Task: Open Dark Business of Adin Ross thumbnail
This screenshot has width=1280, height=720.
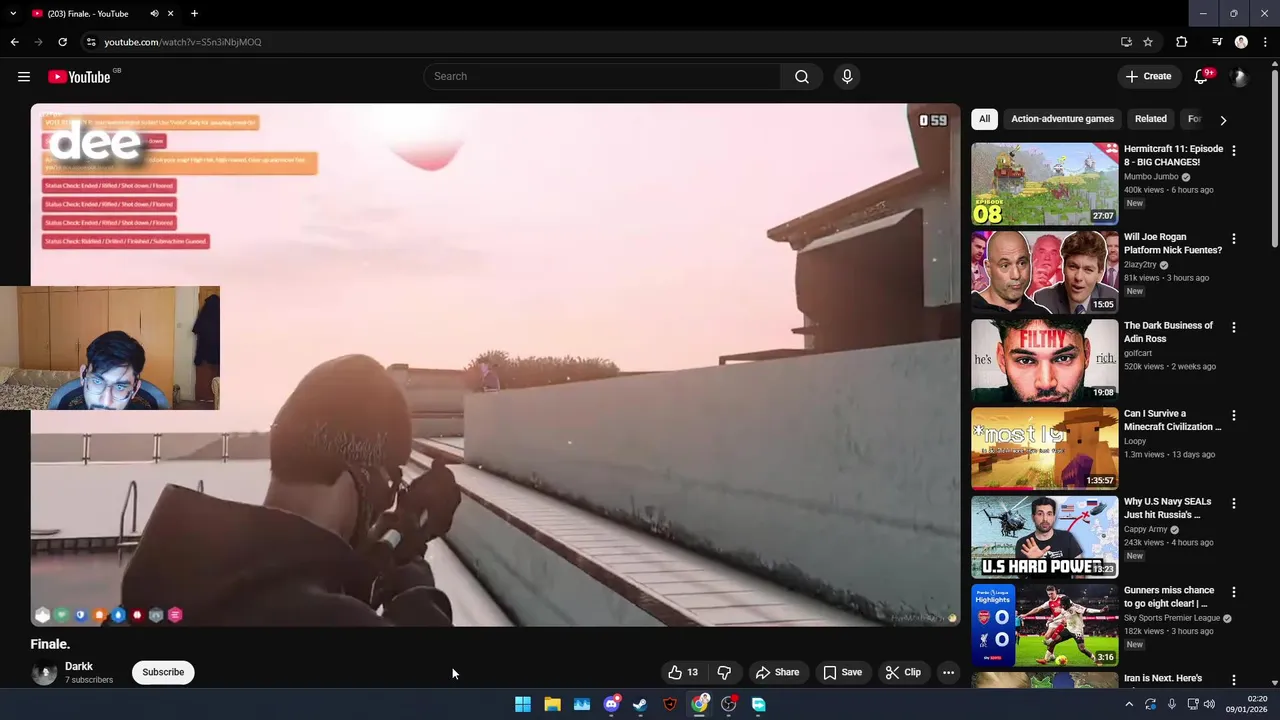Action: coord(1044,360)
